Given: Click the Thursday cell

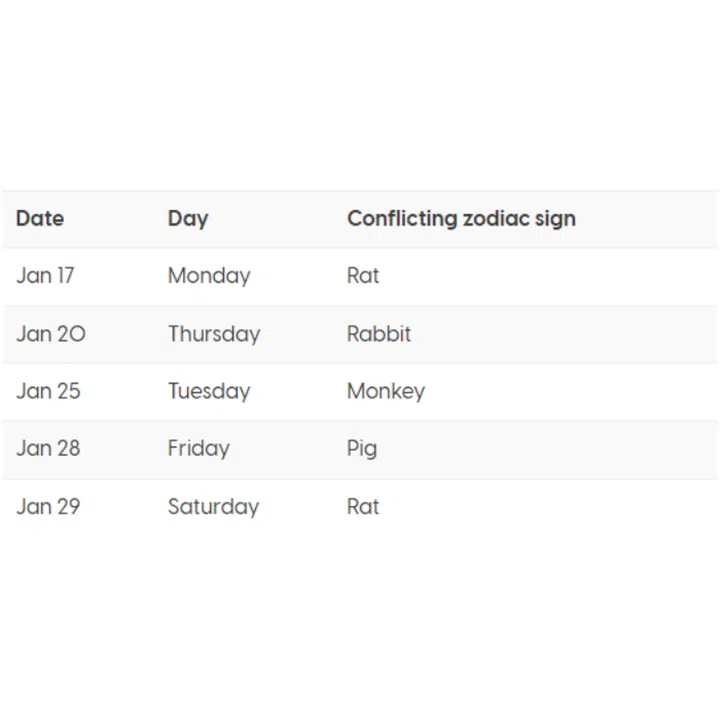Looking at the screenshot, I should tap(214, 334).
